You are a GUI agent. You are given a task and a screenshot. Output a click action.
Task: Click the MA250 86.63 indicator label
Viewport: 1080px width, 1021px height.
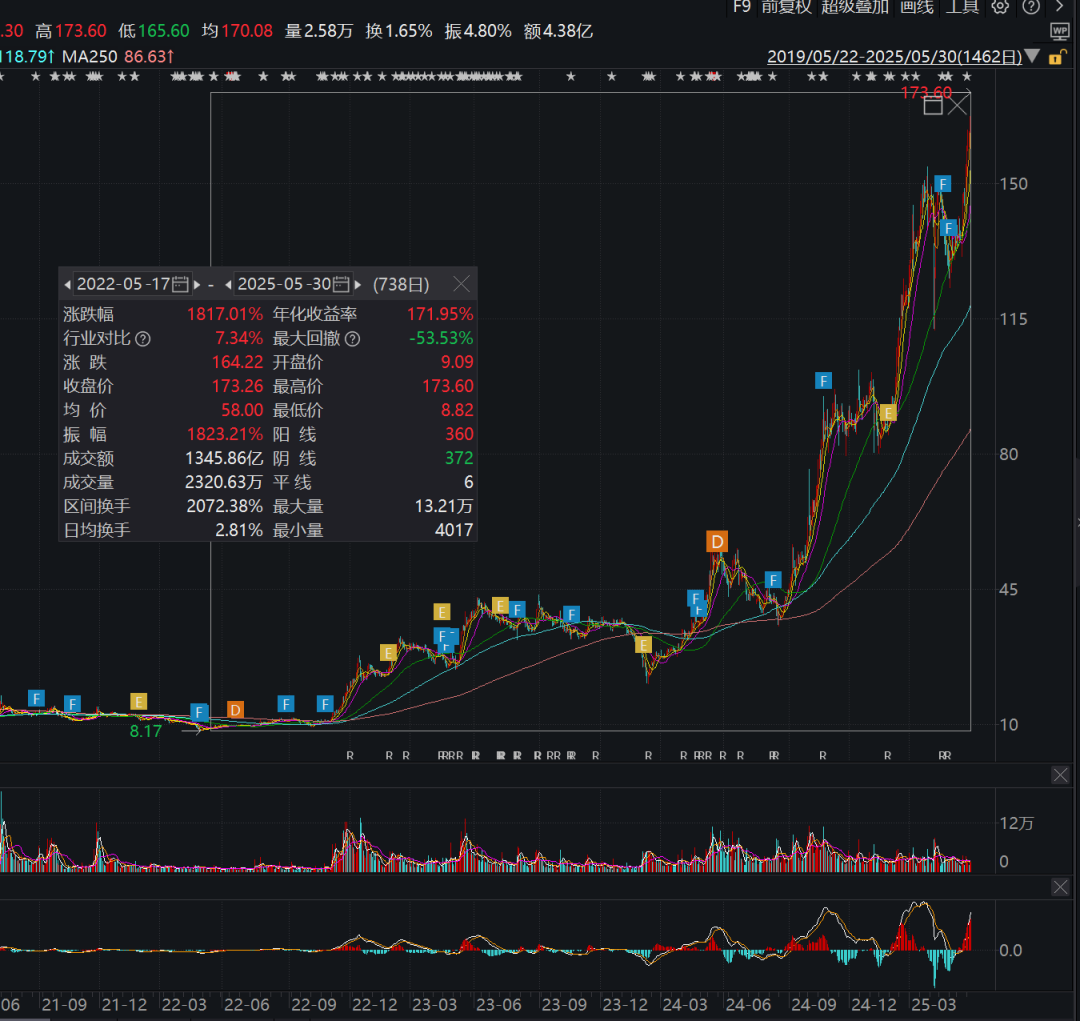click(118, 56)
